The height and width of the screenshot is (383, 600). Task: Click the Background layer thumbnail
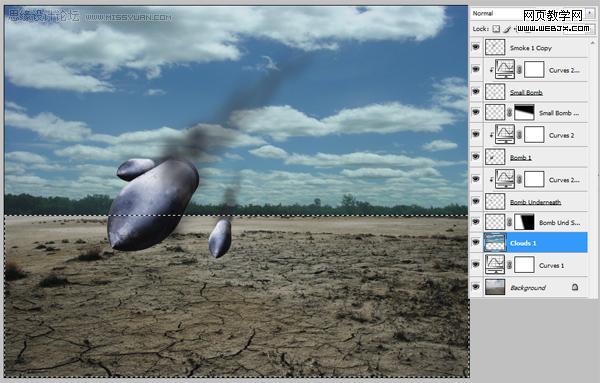click(495, 287)
